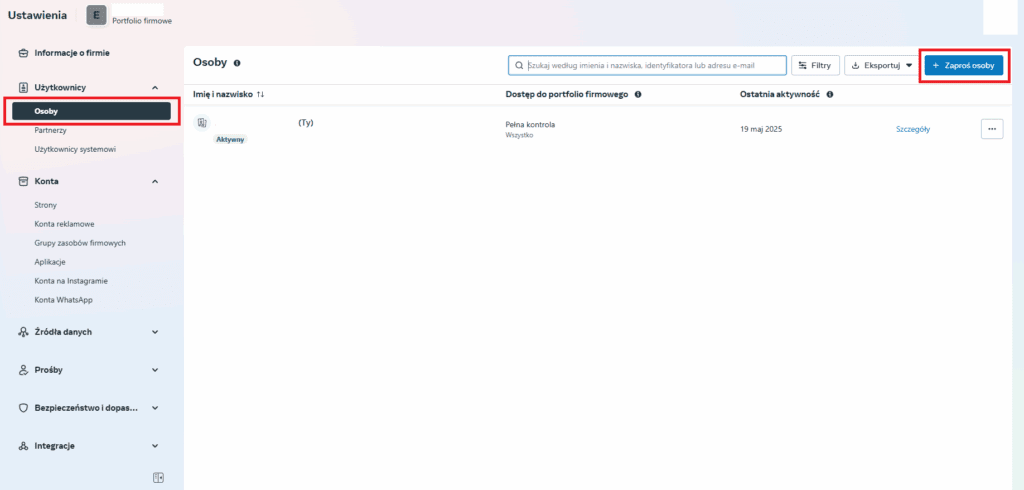The height and width of the screenshot is (490, 1024).
Task: Open Aplikacje under Konta
Action: click(50, 262)
